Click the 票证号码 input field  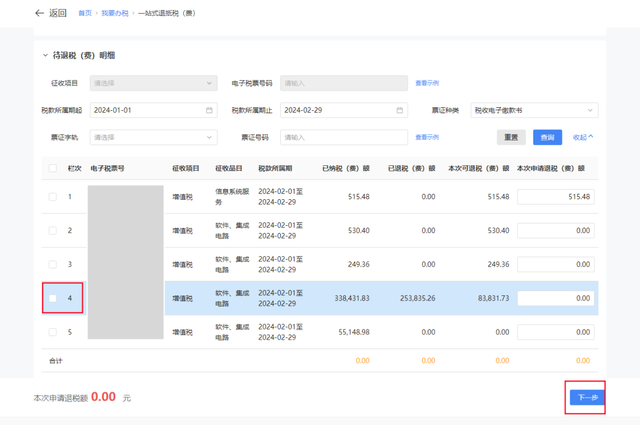343,137
